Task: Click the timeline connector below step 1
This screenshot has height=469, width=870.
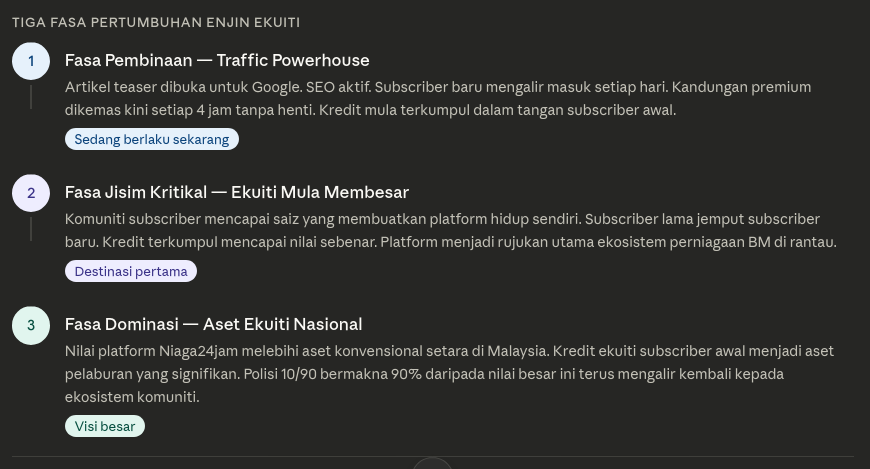Action: pos(31,97)
